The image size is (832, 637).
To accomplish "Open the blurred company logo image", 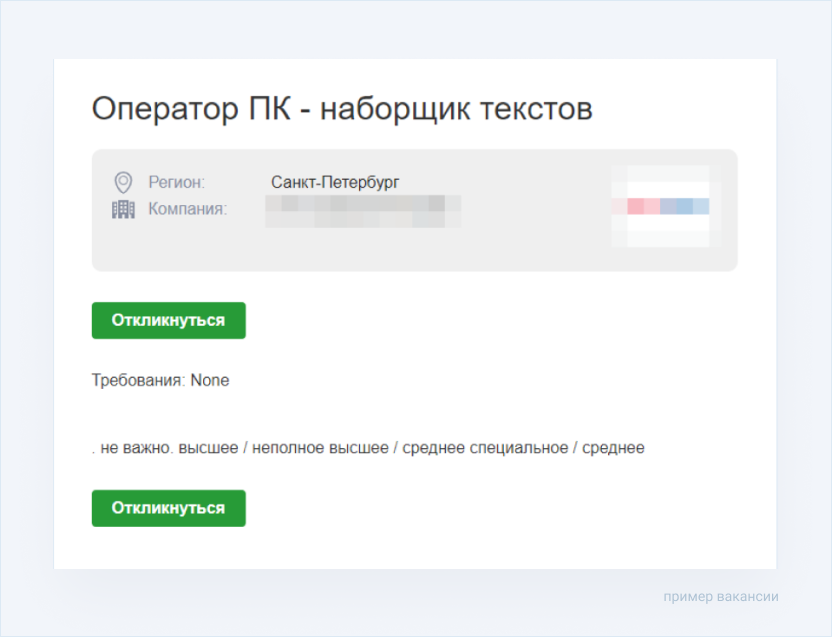I will 660,206.
